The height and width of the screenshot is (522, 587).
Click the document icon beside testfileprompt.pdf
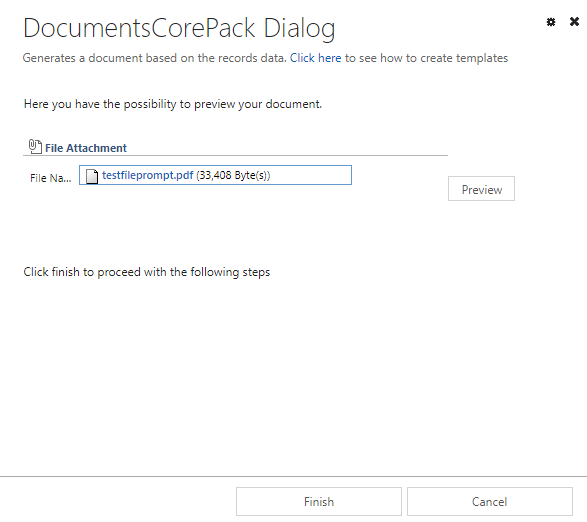coord(92,176)
